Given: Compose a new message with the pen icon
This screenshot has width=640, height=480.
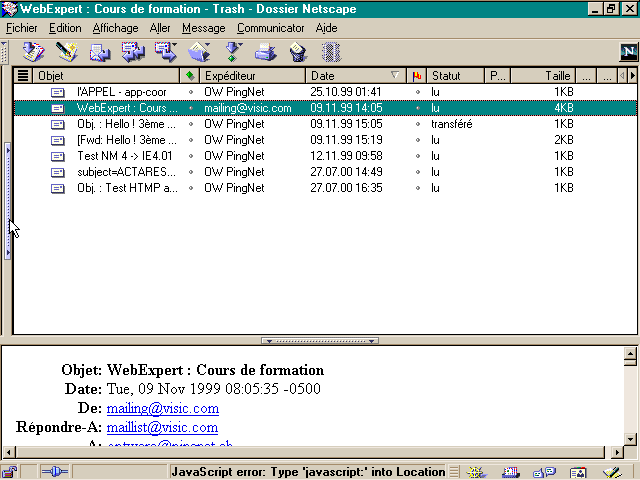Looking at the screenshot, I should (x=67, y=52).
